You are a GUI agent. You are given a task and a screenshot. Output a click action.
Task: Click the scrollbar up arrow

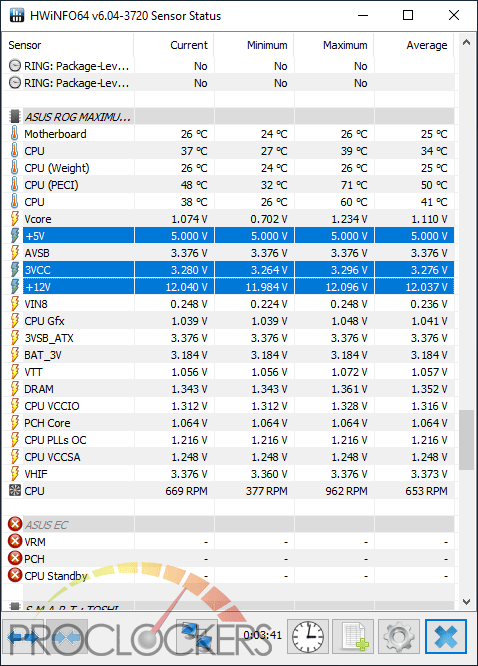466,42
